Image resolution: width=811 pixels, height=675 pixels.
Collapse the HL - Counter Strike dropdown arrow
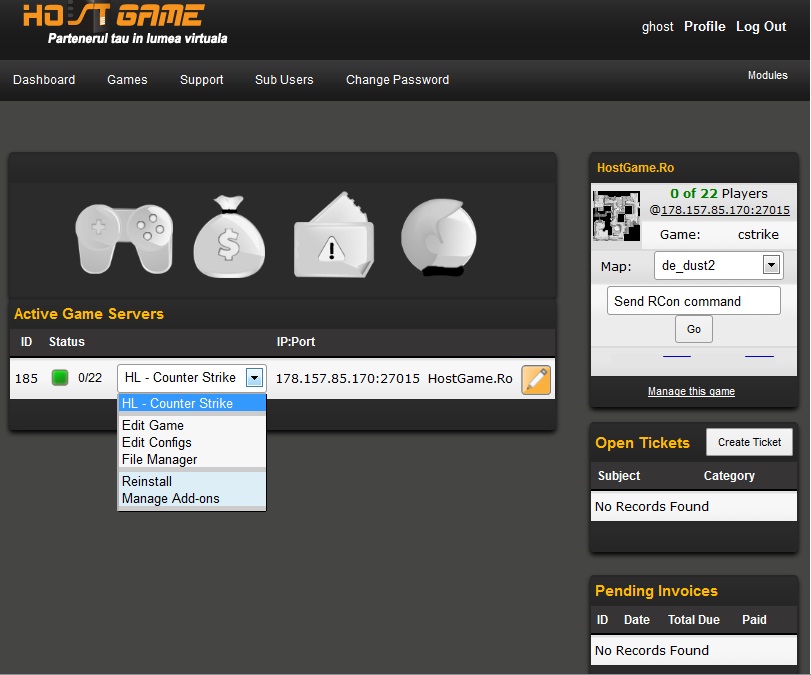pyautogui.click(x=254, y=378)
